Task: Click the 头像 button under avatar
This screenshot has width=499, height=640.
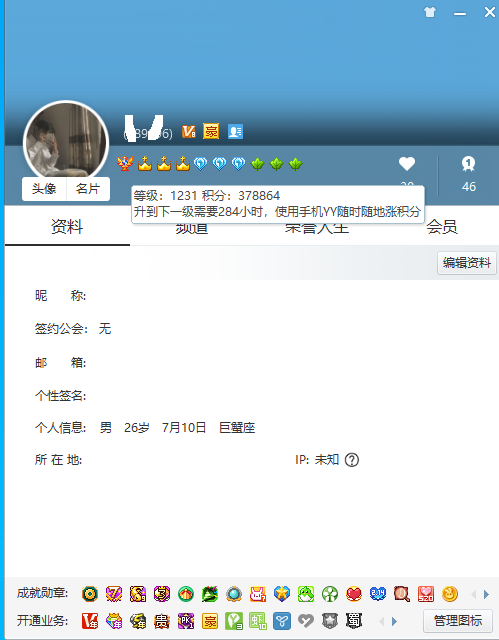Action: click(44, 189)
